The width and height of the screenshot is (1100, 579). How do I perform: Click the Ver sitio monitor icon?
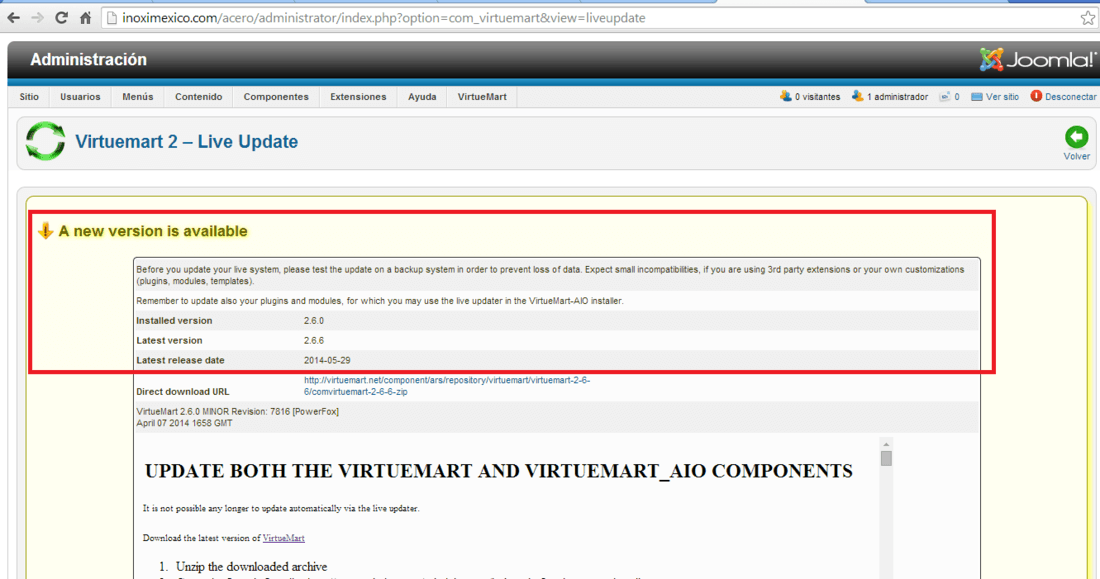[977, 97]
